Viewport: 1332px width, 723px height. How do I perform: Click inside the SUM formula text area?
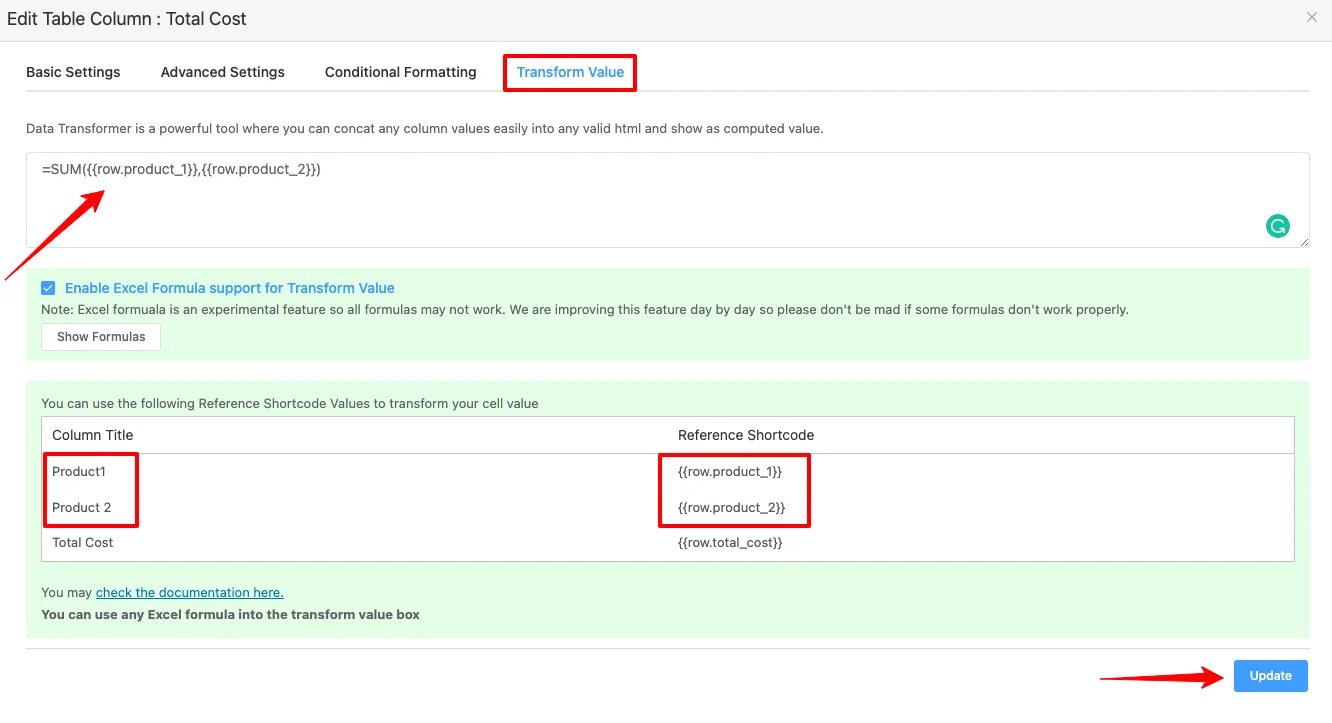(x=667, y=200)
